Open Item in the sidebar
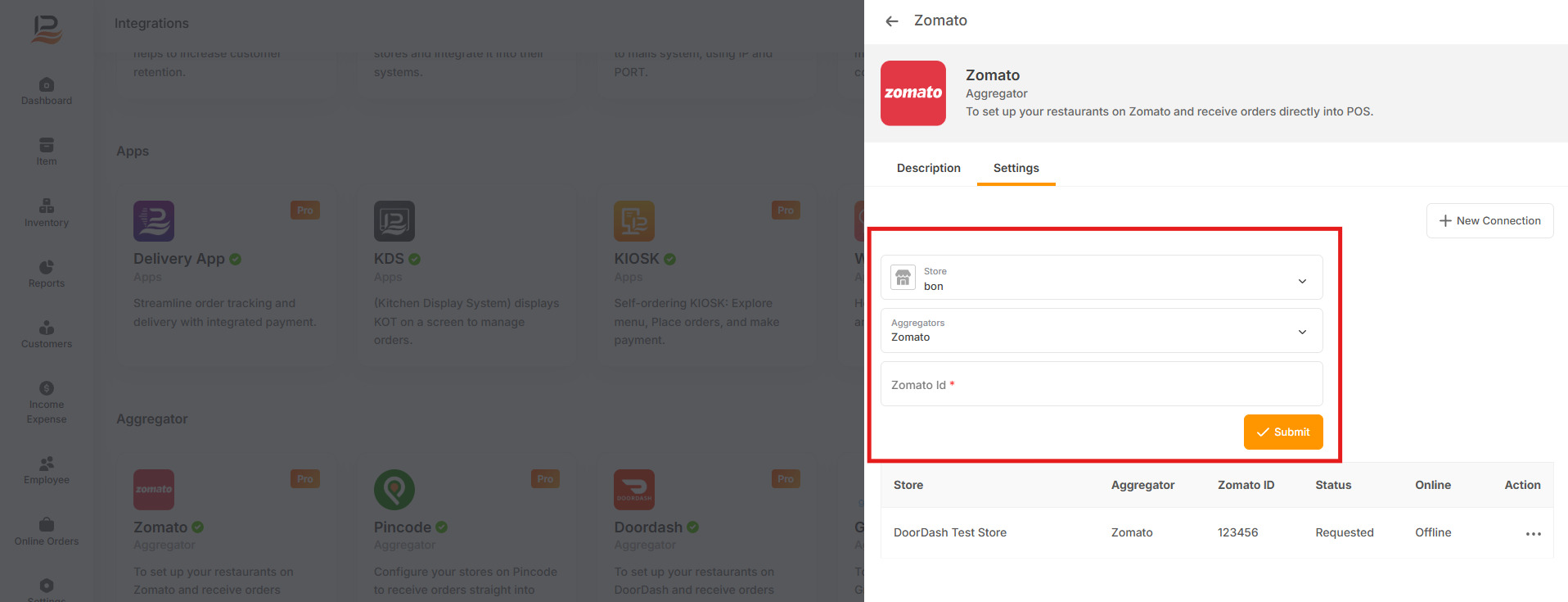The image size is (1568, 602). (x=47, y=152)
